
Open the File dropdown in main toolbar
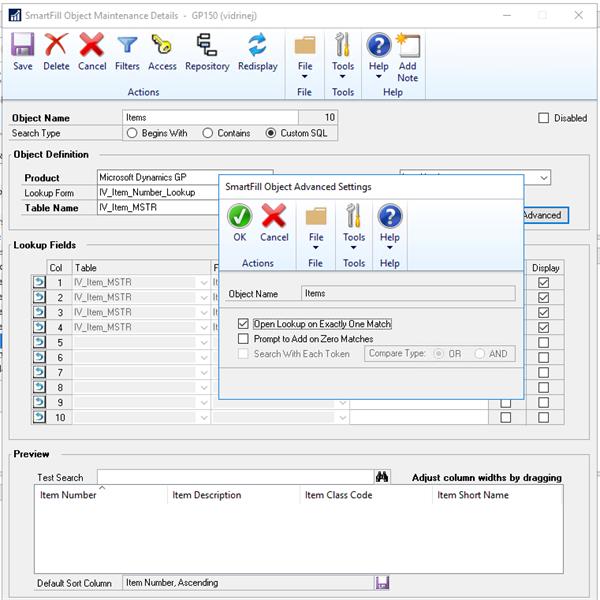(x=305, y=54)
